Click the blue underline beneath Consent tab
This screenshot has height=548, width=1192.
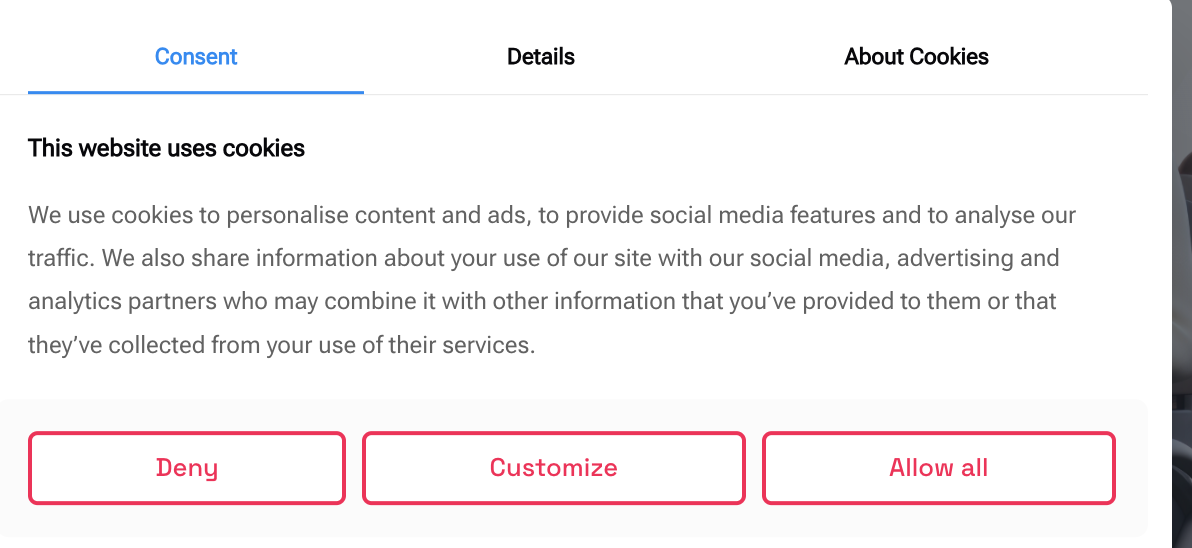pyautogui.click(x=196, y=92)
